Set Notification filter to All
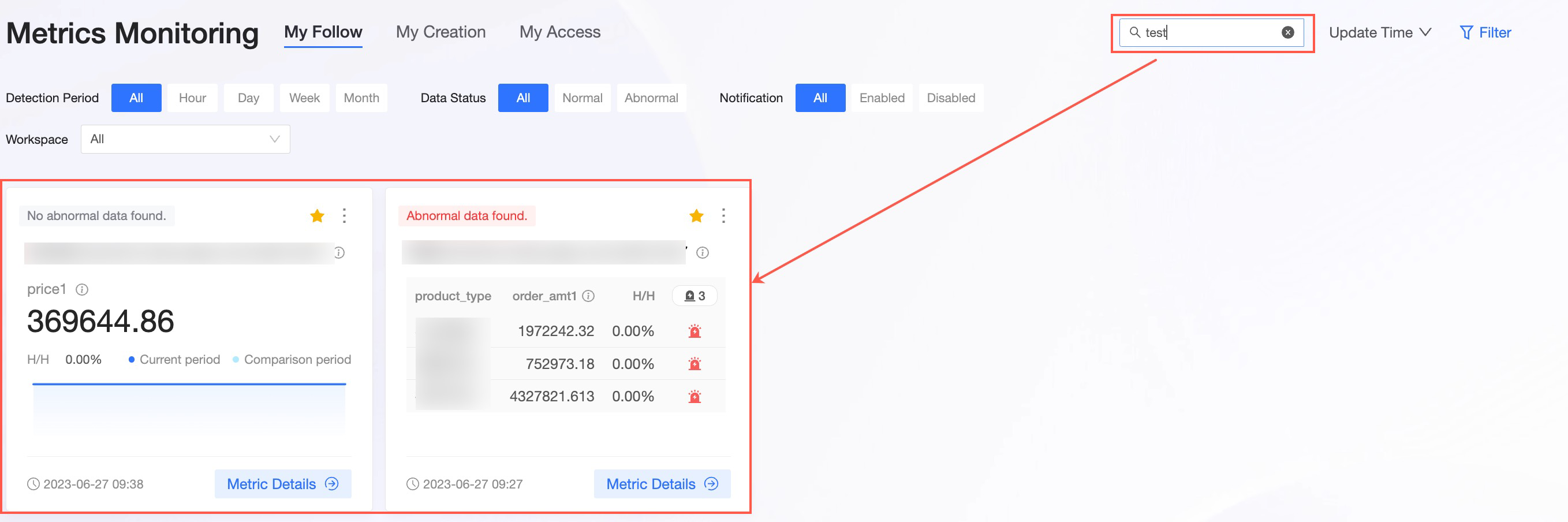Image resolution: width=1568 pixels, height=522 pixels. (x=820, y=98)
